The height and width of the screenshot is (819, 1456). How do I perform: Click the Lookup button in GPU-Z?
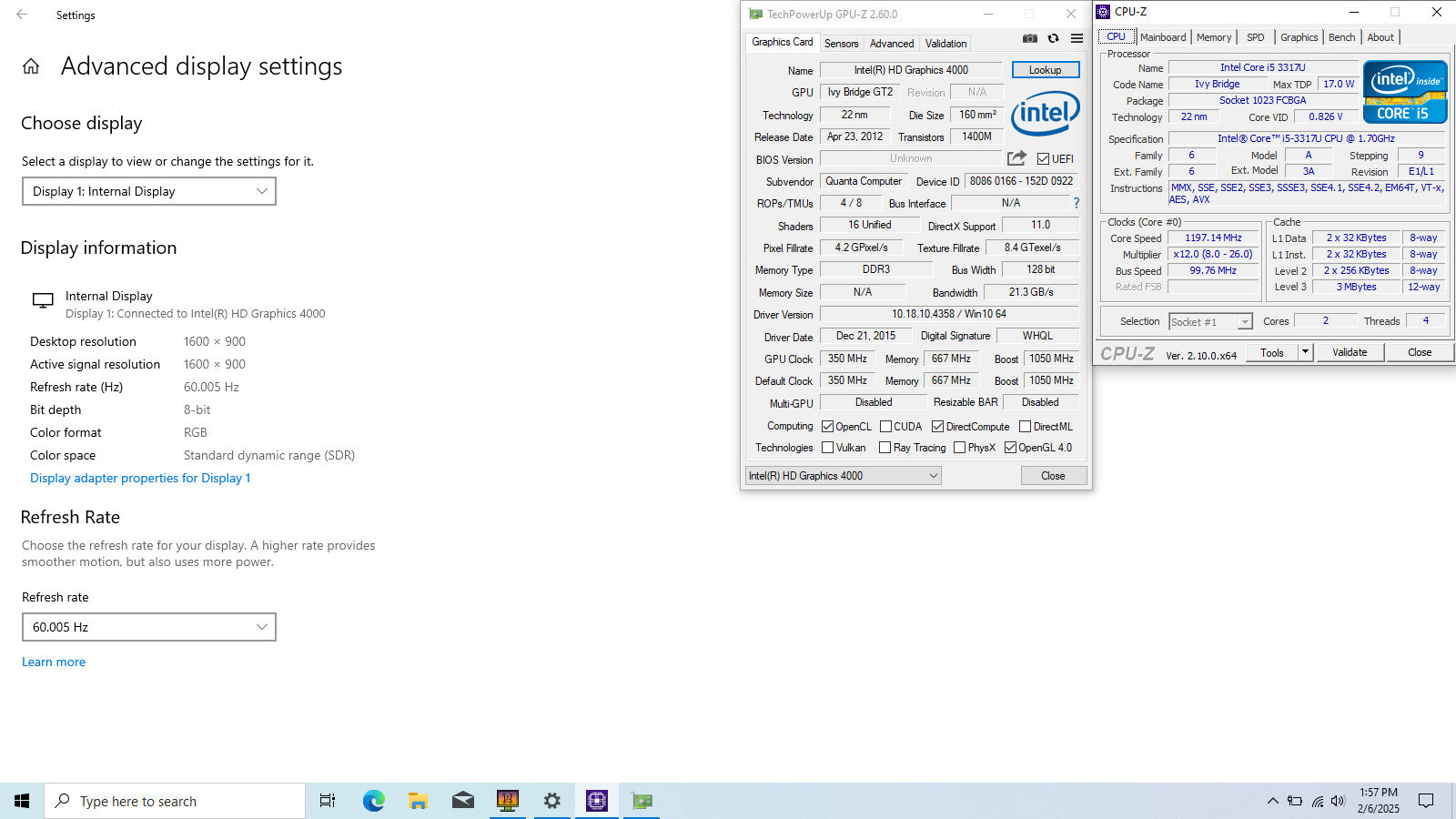tap(1045, 70)
